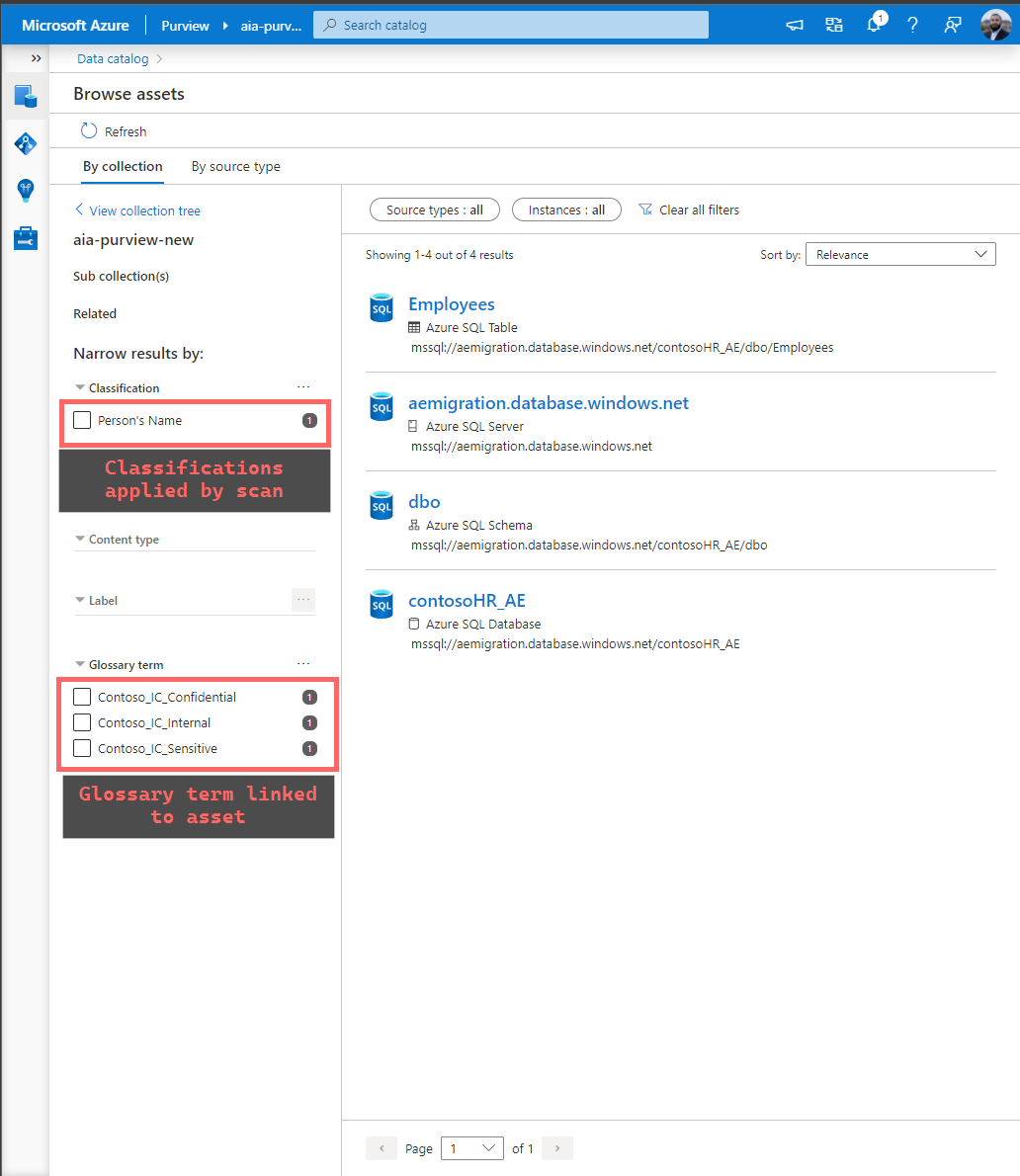The image size is (1020, 1176).
Task: Switch to the By collection tab
Action: (123, 166)
